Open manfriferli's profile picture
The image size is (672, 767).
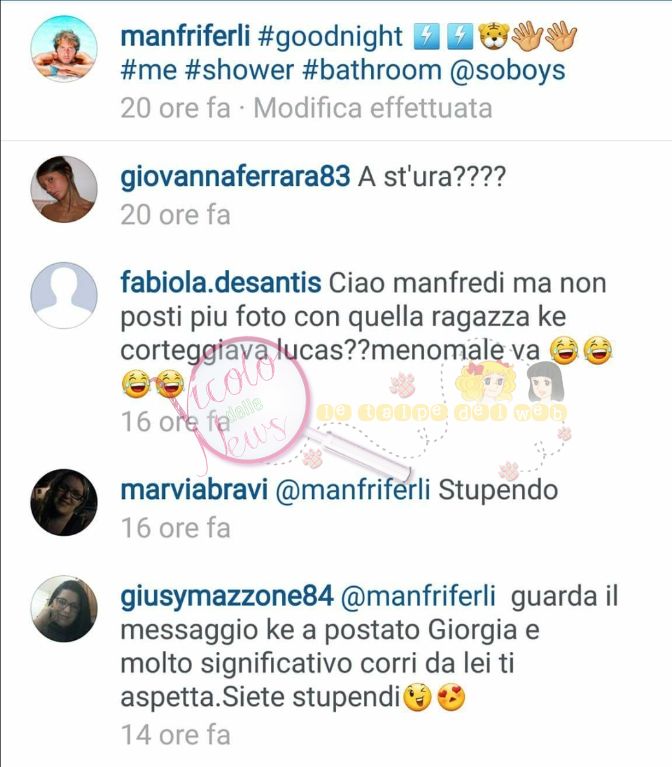[x=64, y=49]
